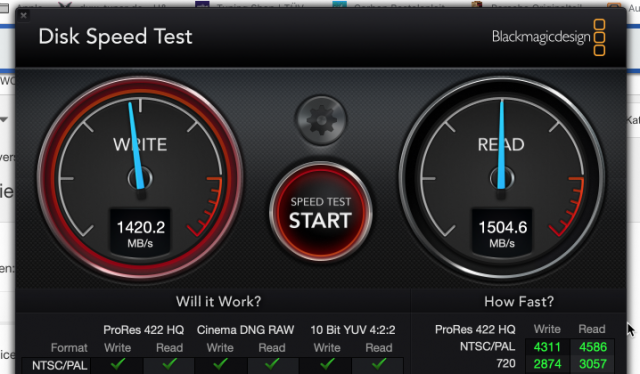Click ProRes 422 HQ in Will it Work
The image size is (640, 374).
point(143,329)
